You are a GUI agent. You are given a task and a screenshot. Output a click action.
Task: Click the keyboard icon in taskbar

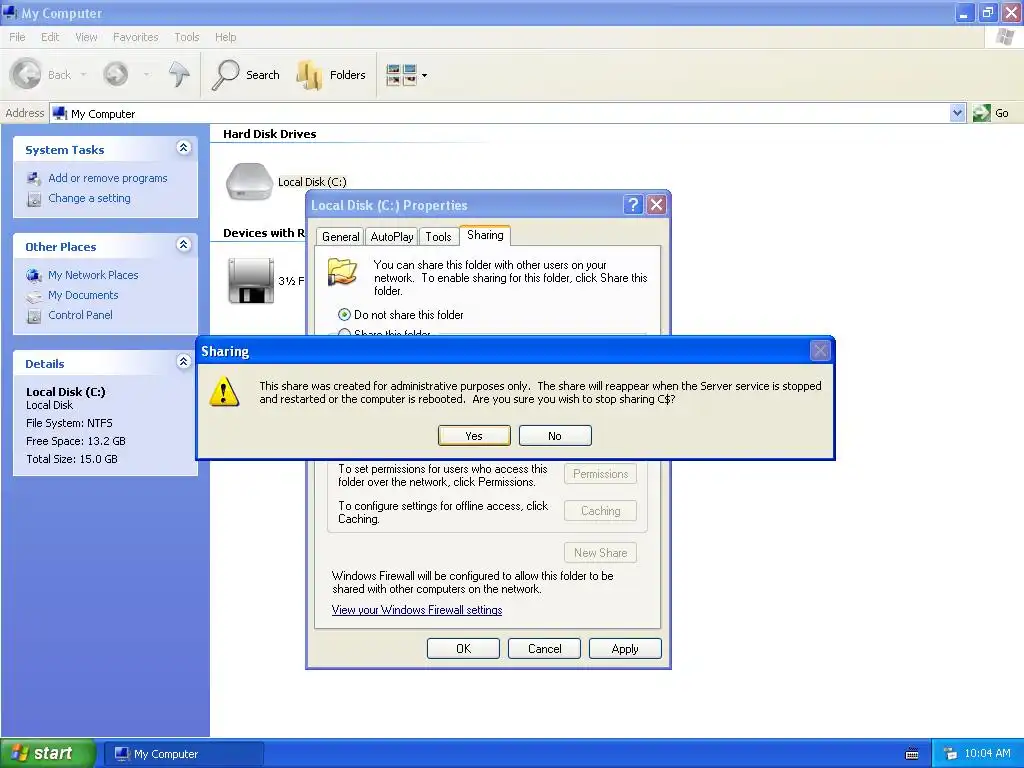click(x=912, y=754)
